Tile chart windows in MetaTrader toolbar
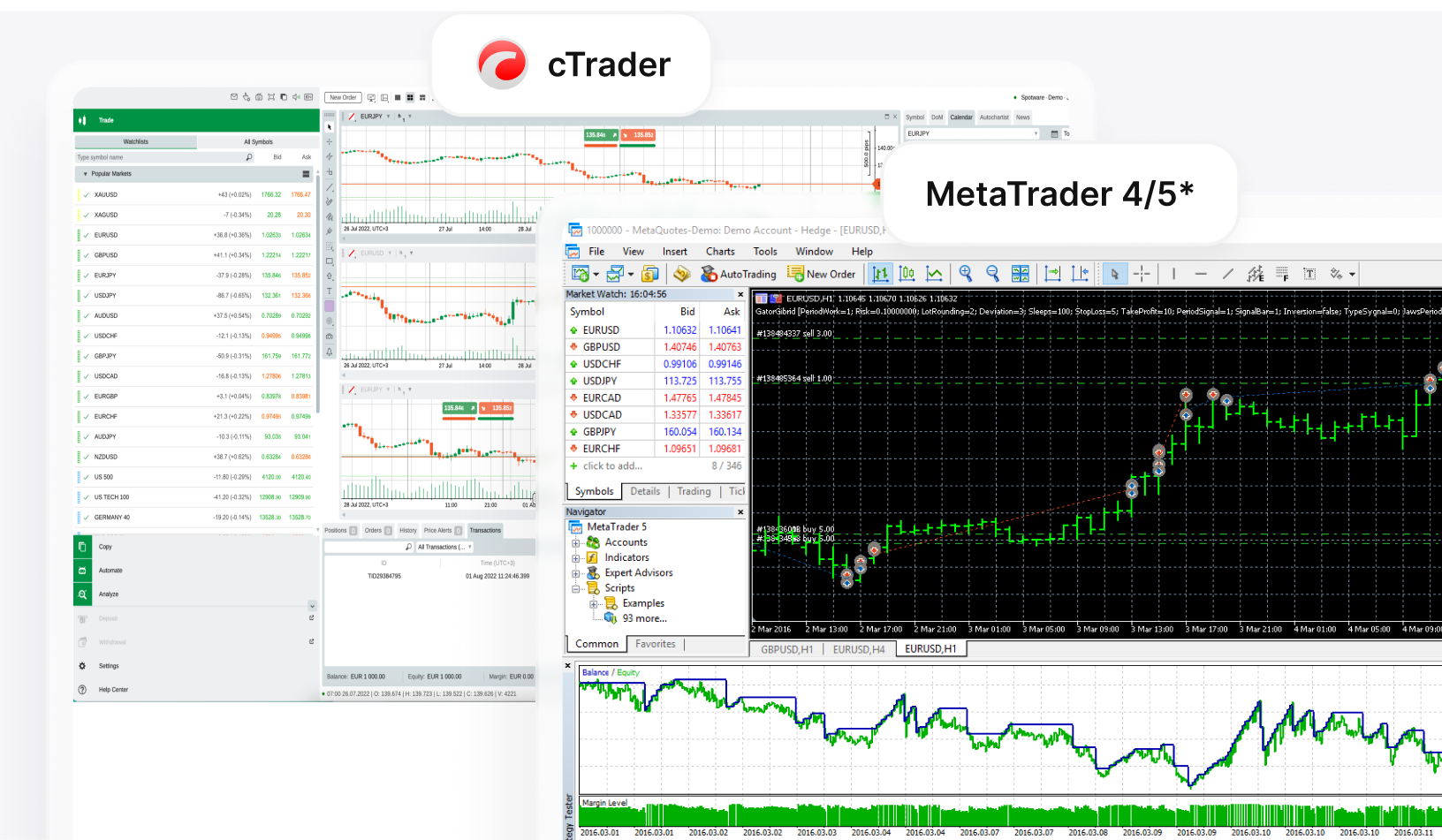Screen dimensions: 1442x840 pos(1021,274)
